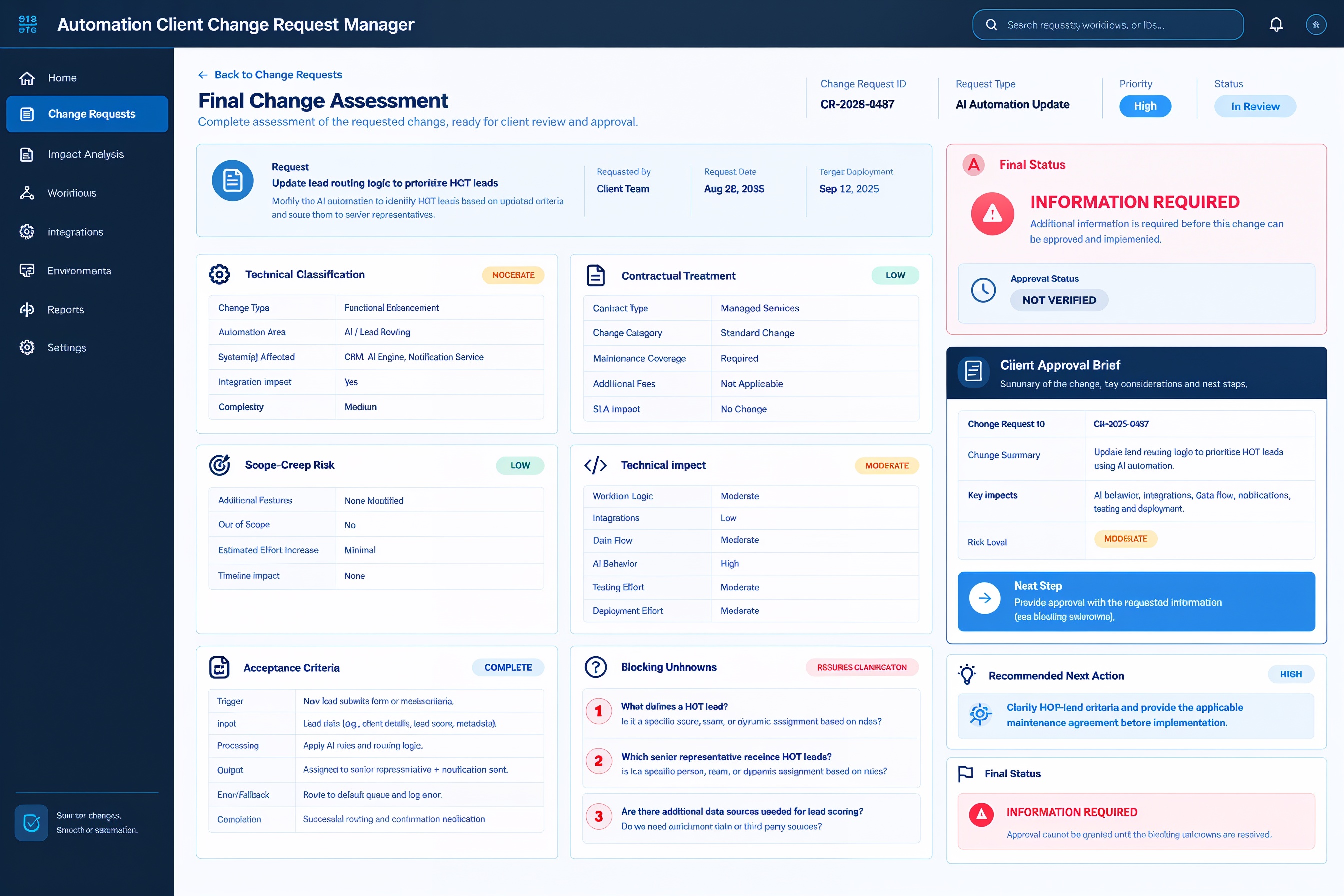Click the Final Status alert triangle icon
Image resolution: width=1344 pixels, height=896 pixels.
[x=973, y=165]
